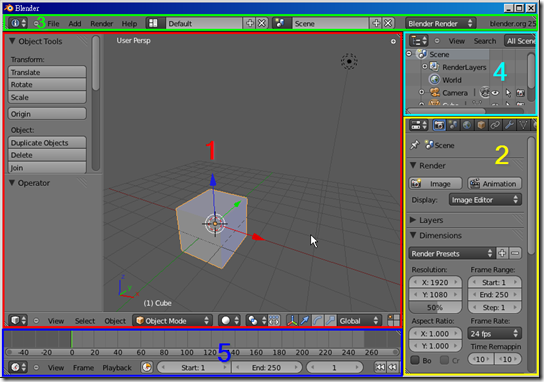Click the Origin button
Image resolution: width=544 pixels, height=382 pixels.
pyautogui.click(x=47, y=113)
